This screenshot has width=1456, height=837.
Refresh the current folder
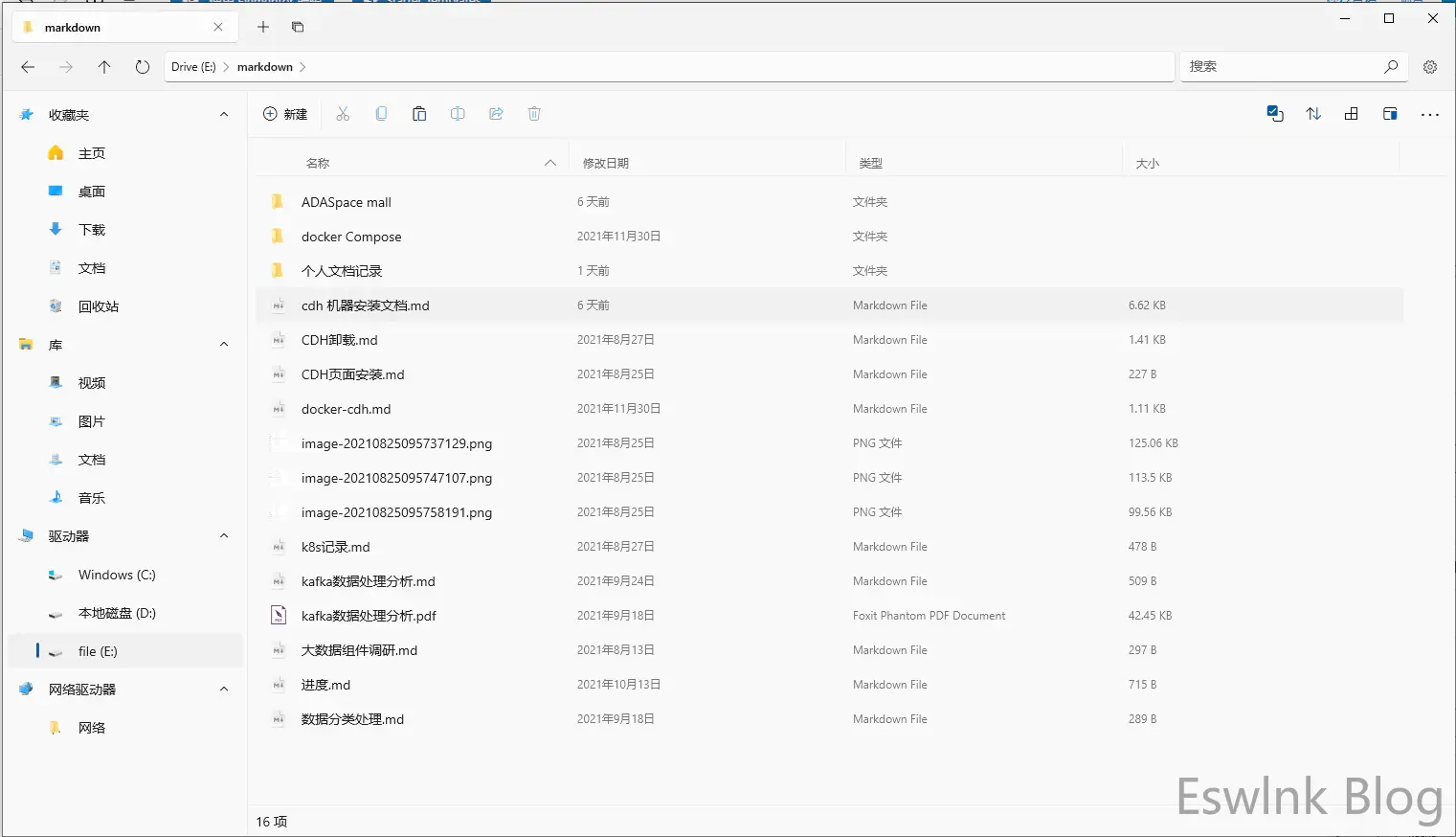click(143, 67)
